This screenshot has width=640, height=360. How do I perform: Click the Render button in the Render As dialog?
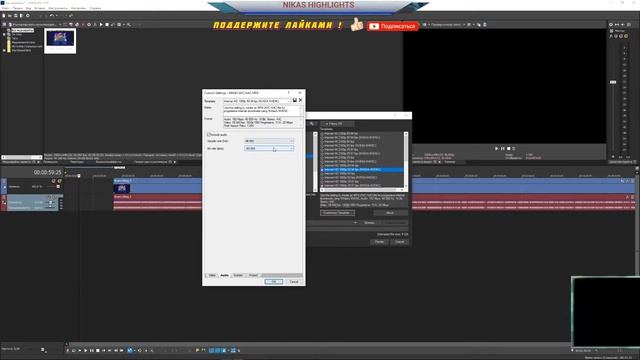pyautogui.click(x=379, y=242)
